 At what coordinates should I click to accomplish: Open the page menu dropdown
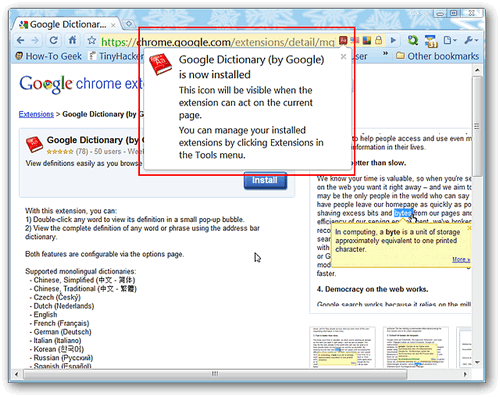[x=450, y=41]
